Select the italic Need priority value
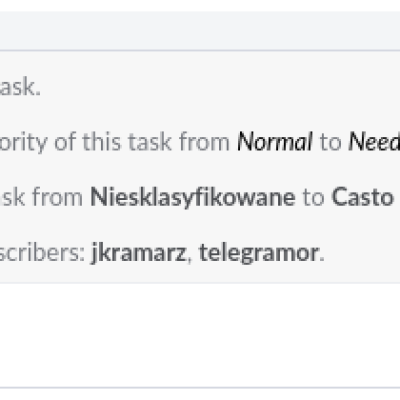 (x=374, y=142)
